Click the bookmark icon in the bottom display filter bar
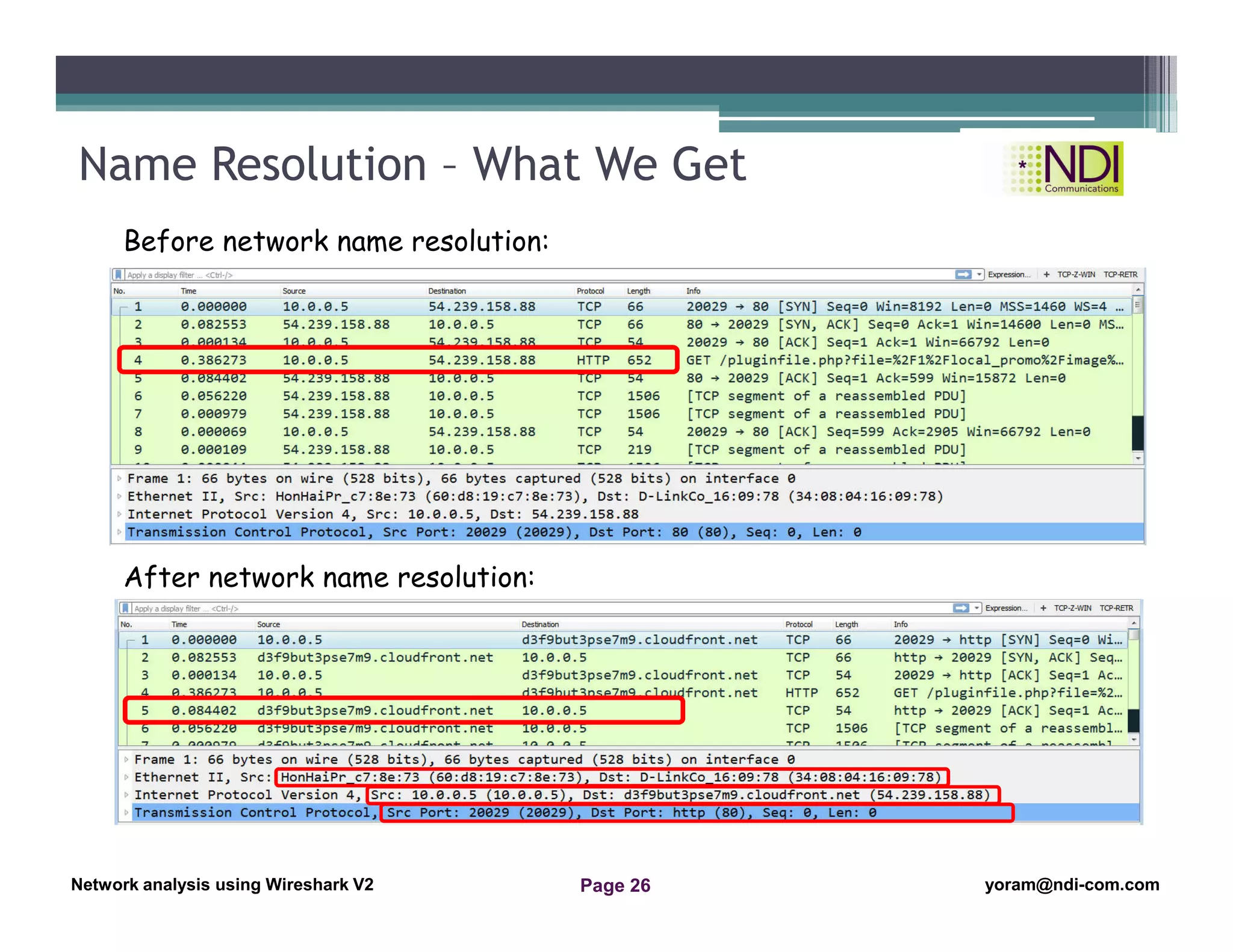 (x=125, y=608)
